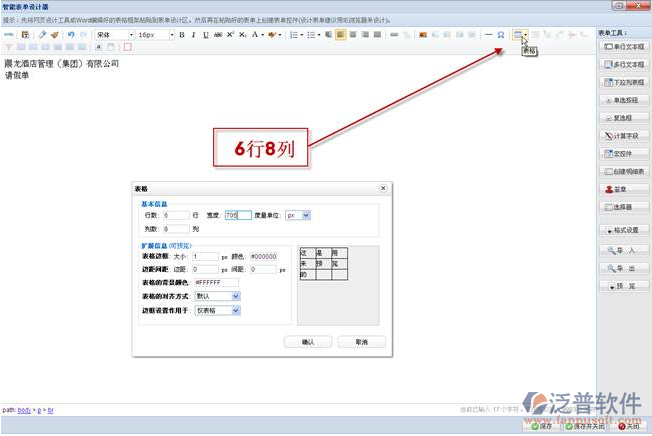The image size is (652, 436).
Task: Insert a horizontal line
Action: (x=488, y=35)
